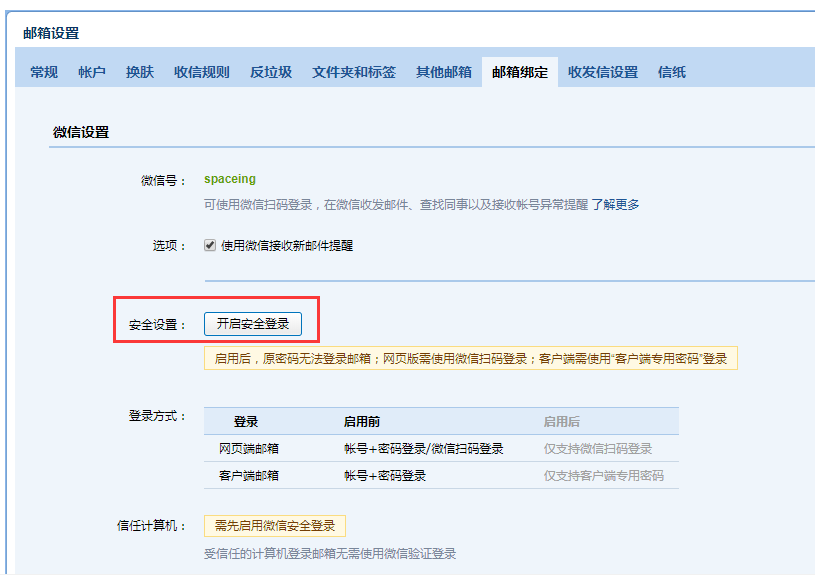The width and height of the screenshot is (815, 575).
Task: Click the yellow 启用后 security notice
Action: [471, 358]
